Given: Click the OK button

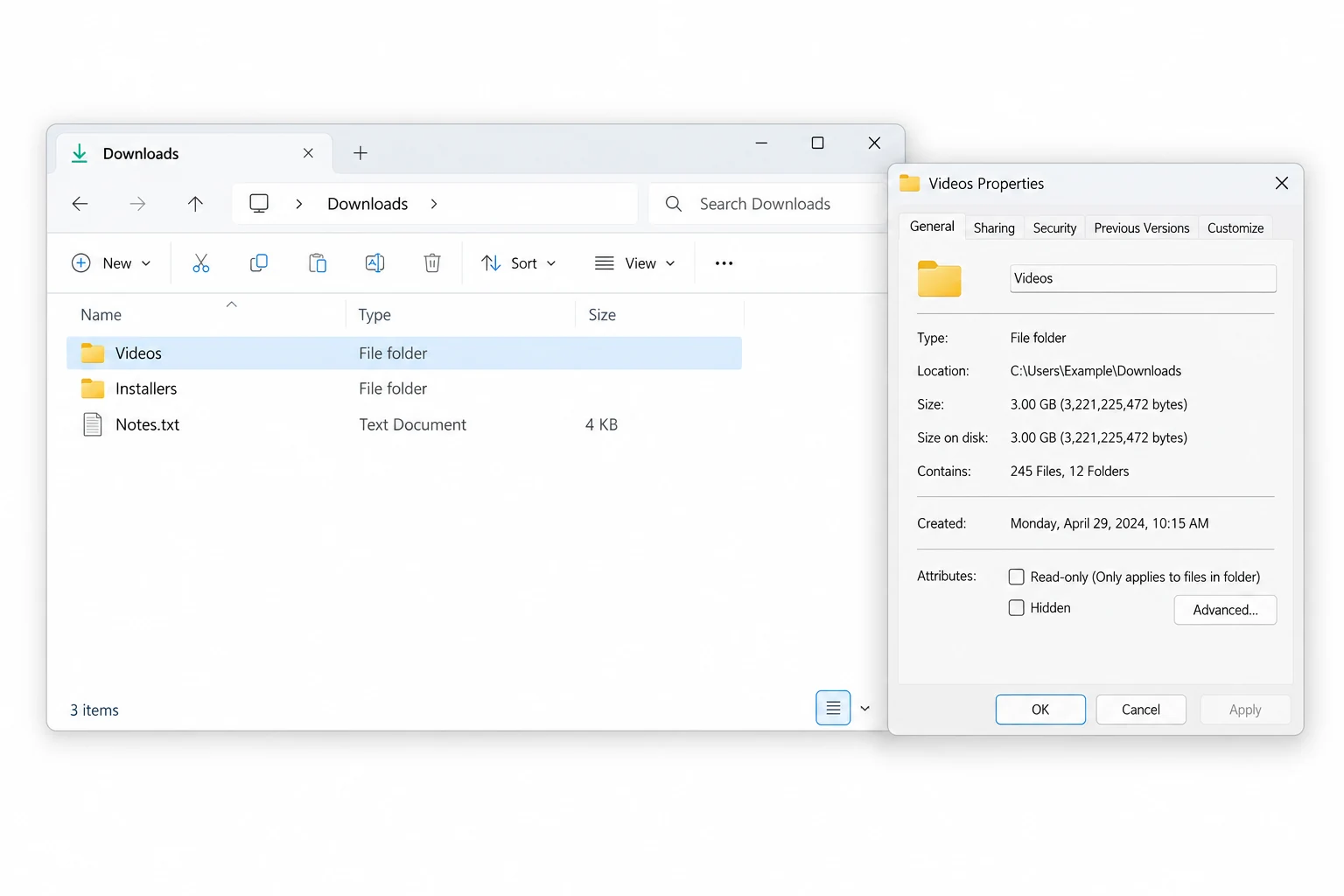Looking at the screenshot, I should coord(1040,710).
